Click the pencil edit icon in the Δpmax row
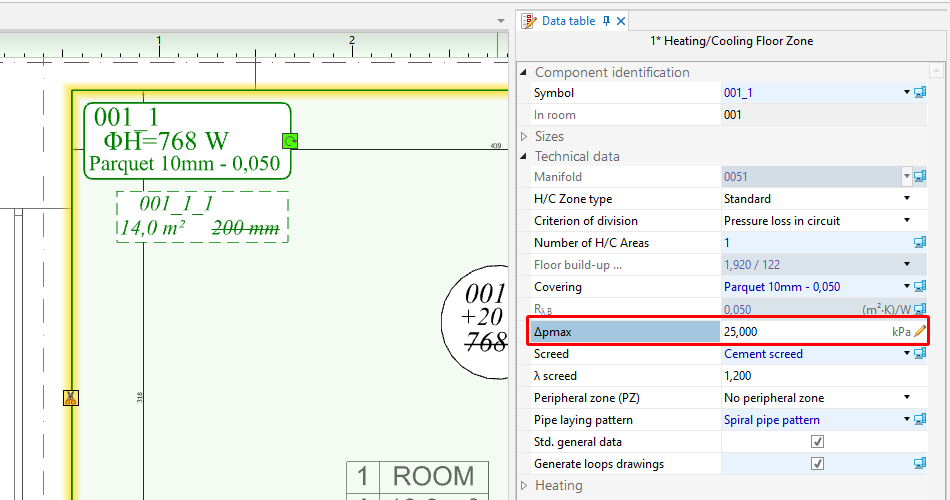The image size is (950, 500). [920, 331]
